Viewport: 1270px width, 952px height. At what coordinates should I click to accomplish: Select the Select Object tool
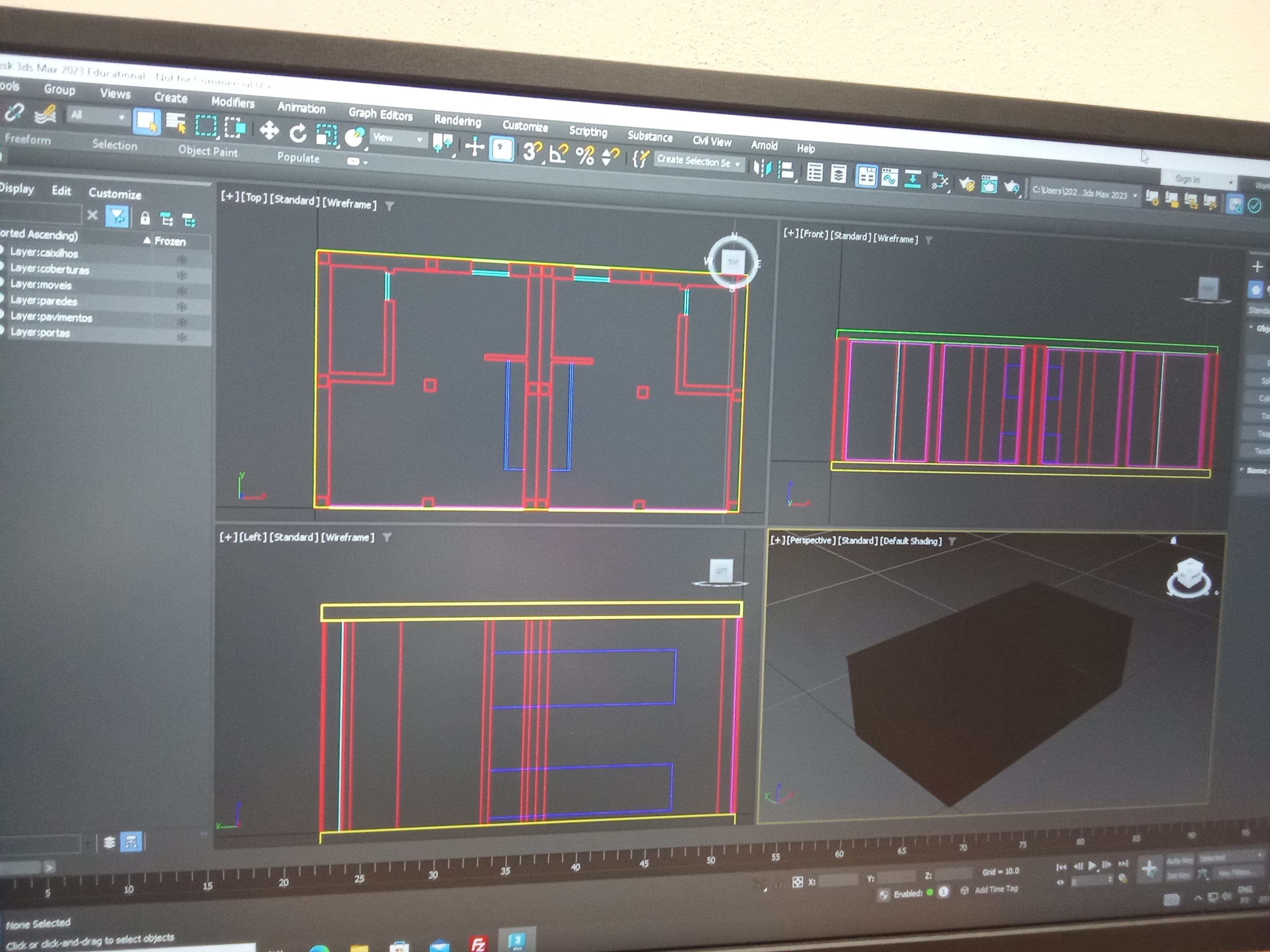(146, 122)
